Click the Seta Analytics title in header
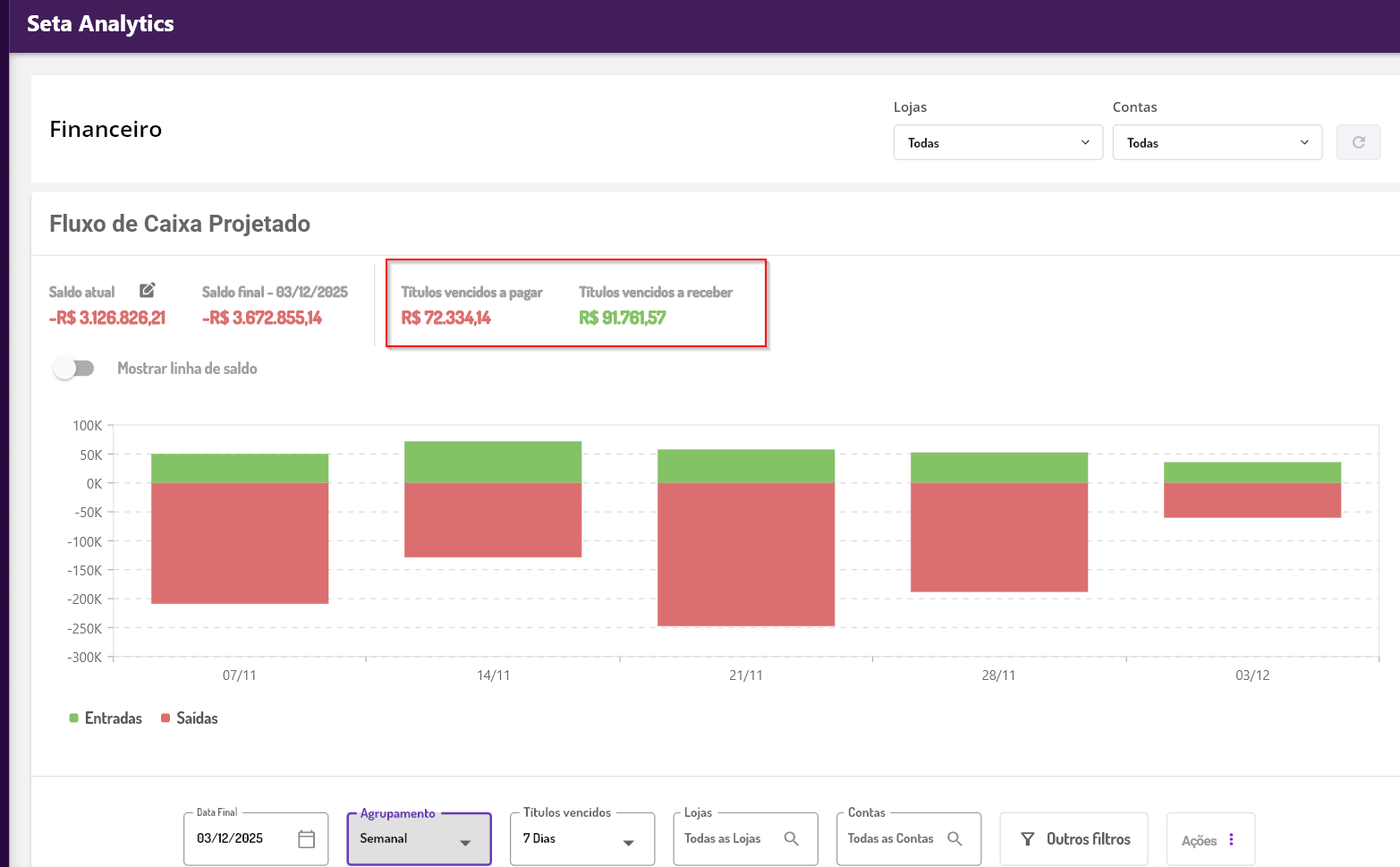The width and height of the screenshot is (1400, 867). coord(100,24)
